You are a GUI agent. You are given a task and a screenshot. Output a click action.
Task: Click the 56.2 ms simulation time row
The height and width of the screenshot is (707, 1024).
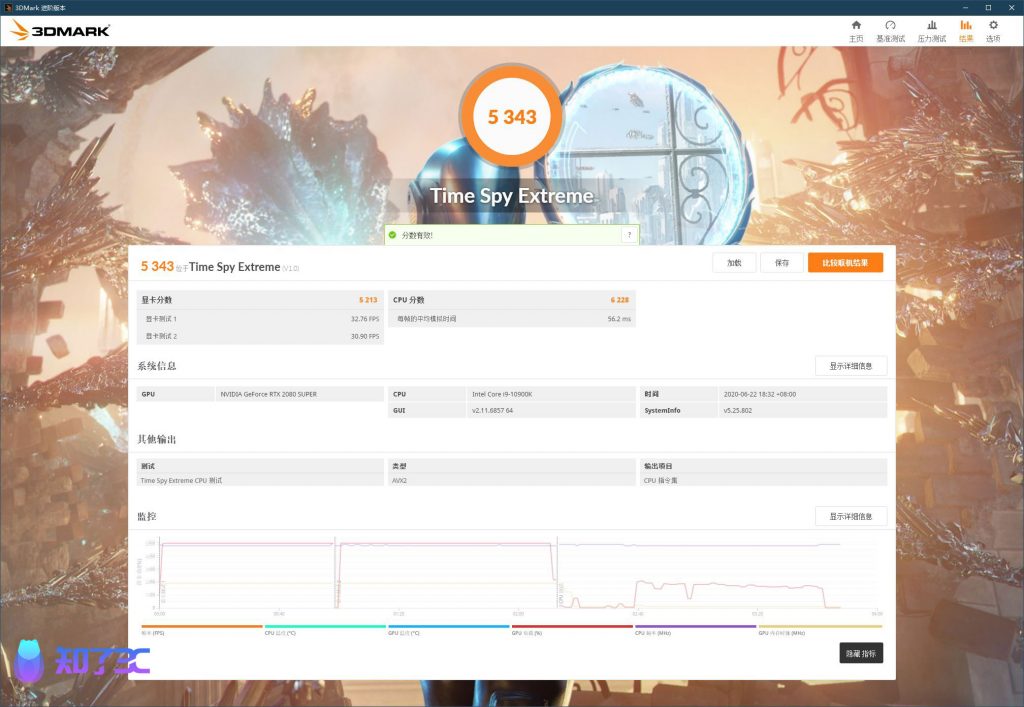click(511, 319)
